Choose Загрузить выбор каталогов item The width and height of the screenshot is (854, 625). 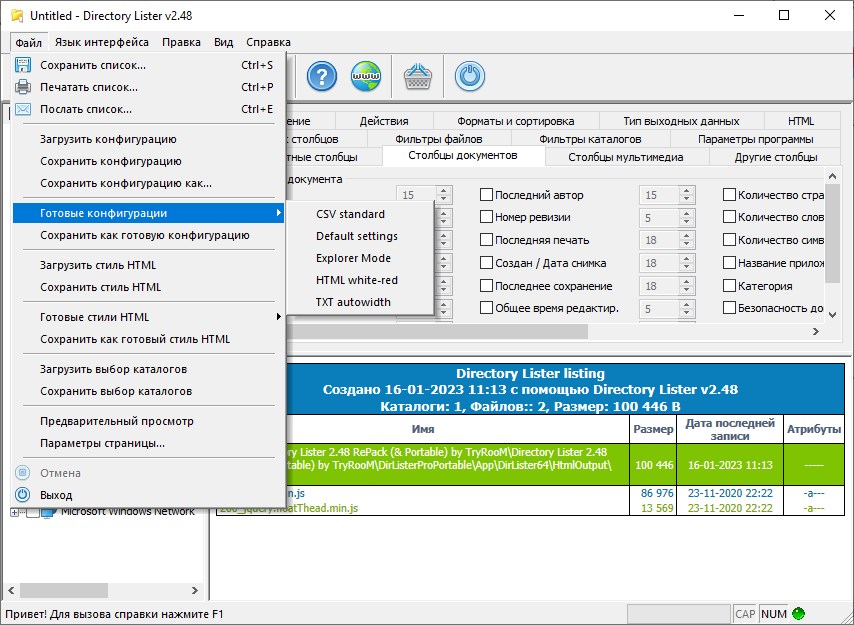[148, 369]
